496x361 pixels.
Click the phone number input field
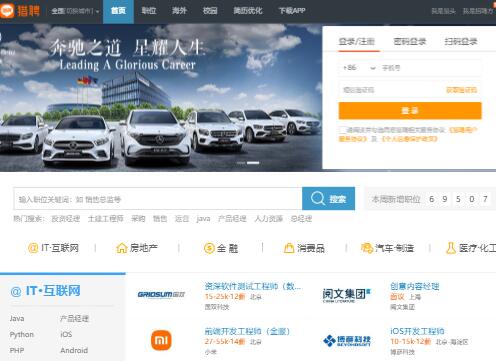click(430, 68)
